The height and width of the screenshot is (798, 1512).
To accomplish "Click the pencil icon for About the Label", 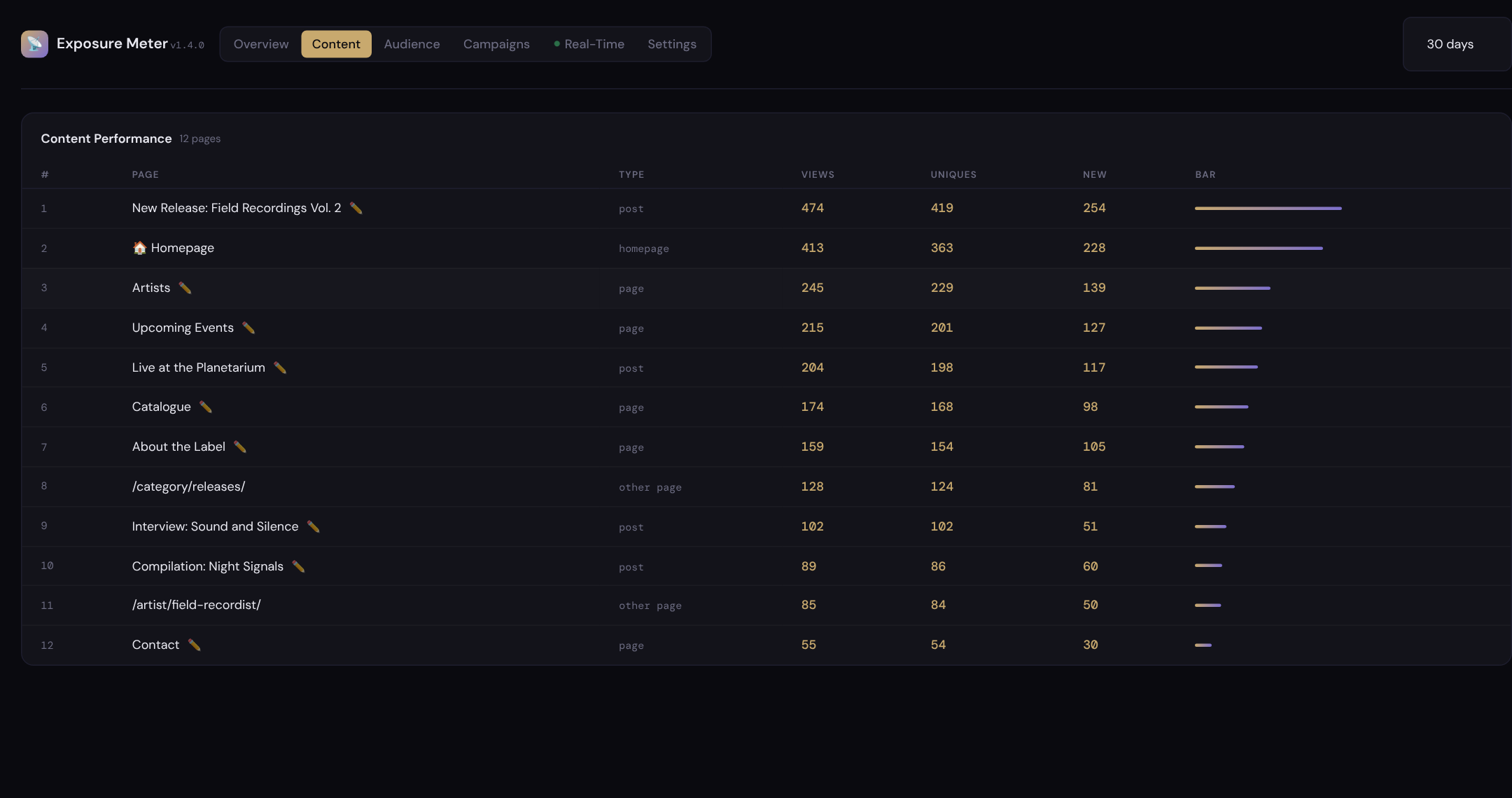I will (240, 447).
